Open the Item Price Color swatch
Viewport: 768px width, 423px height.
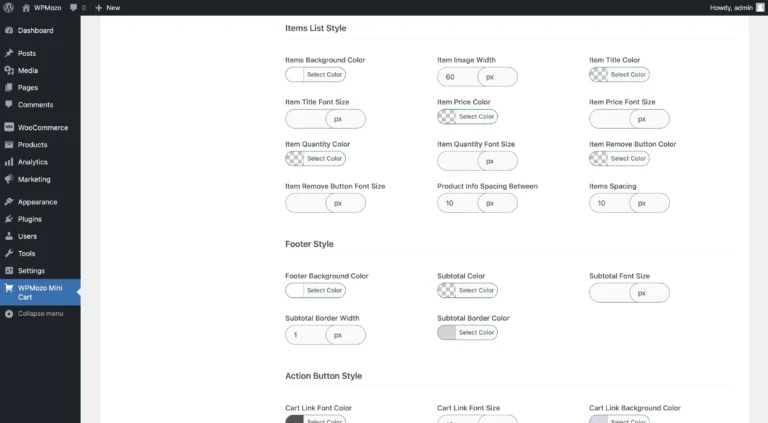[447, 117]
